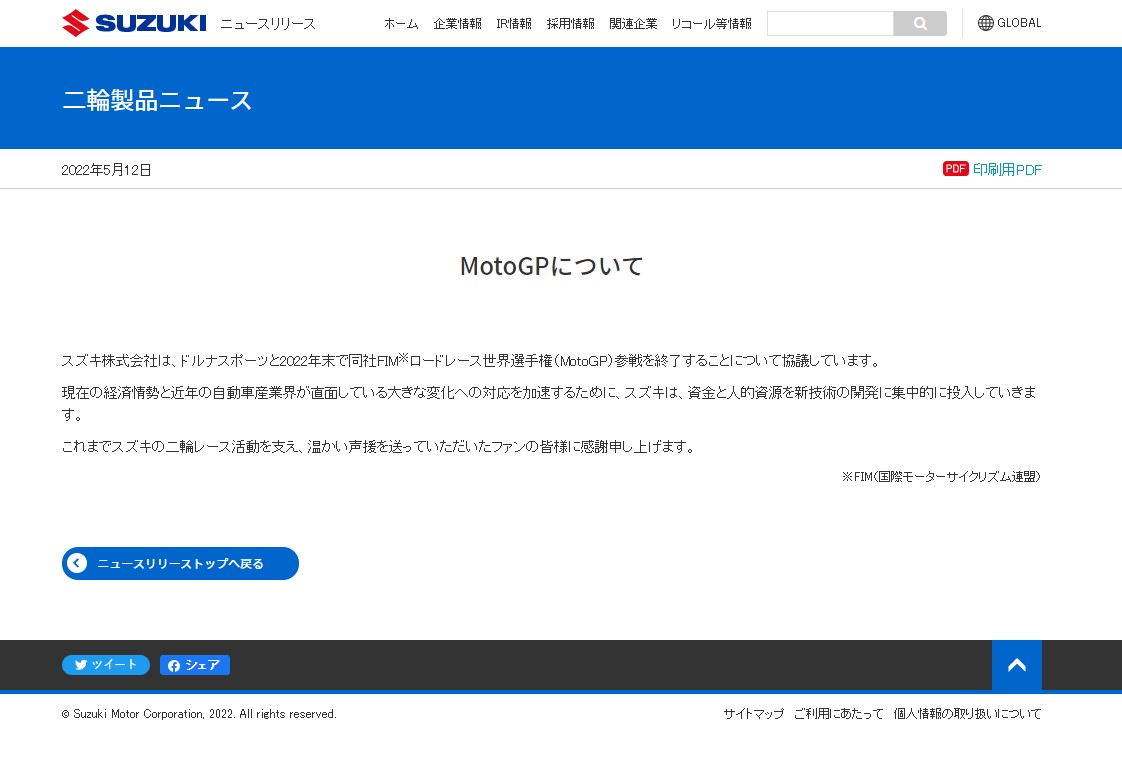Click the ニュースリリース header link
The image size is (1122, 780).
click(x=268, y=24)
